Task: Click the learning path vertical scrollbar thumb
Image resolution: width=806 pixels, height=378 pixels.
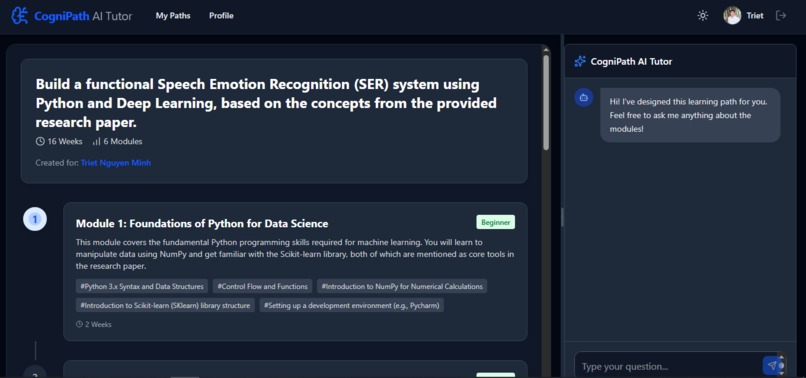Action: coord(546,102)
